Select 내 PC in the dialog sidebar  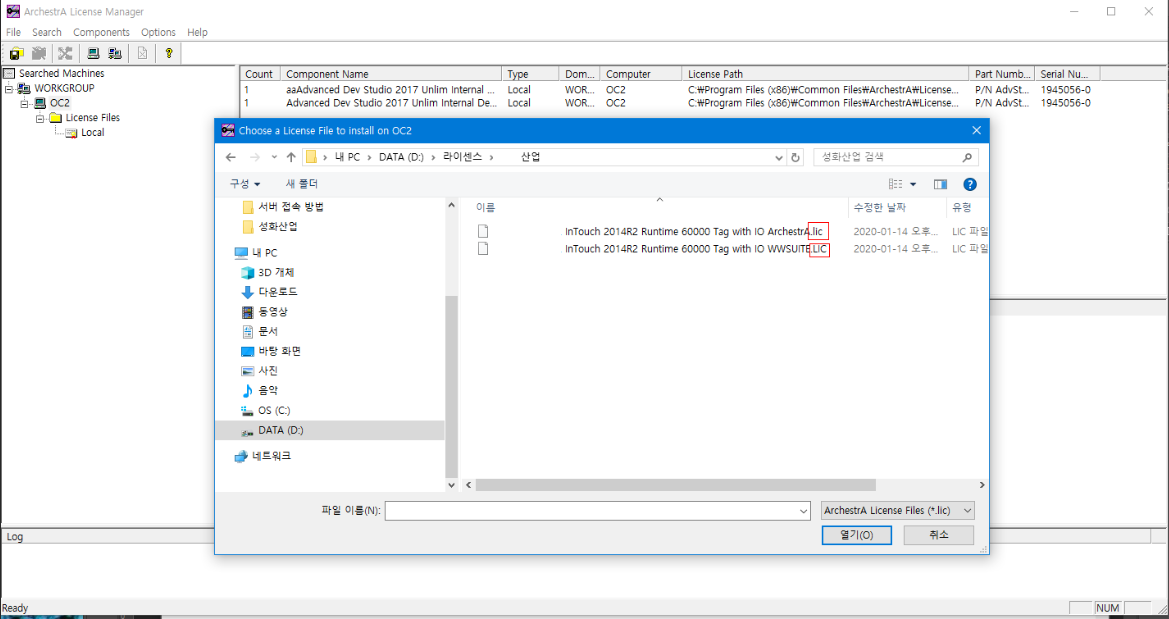click(256, 253)
